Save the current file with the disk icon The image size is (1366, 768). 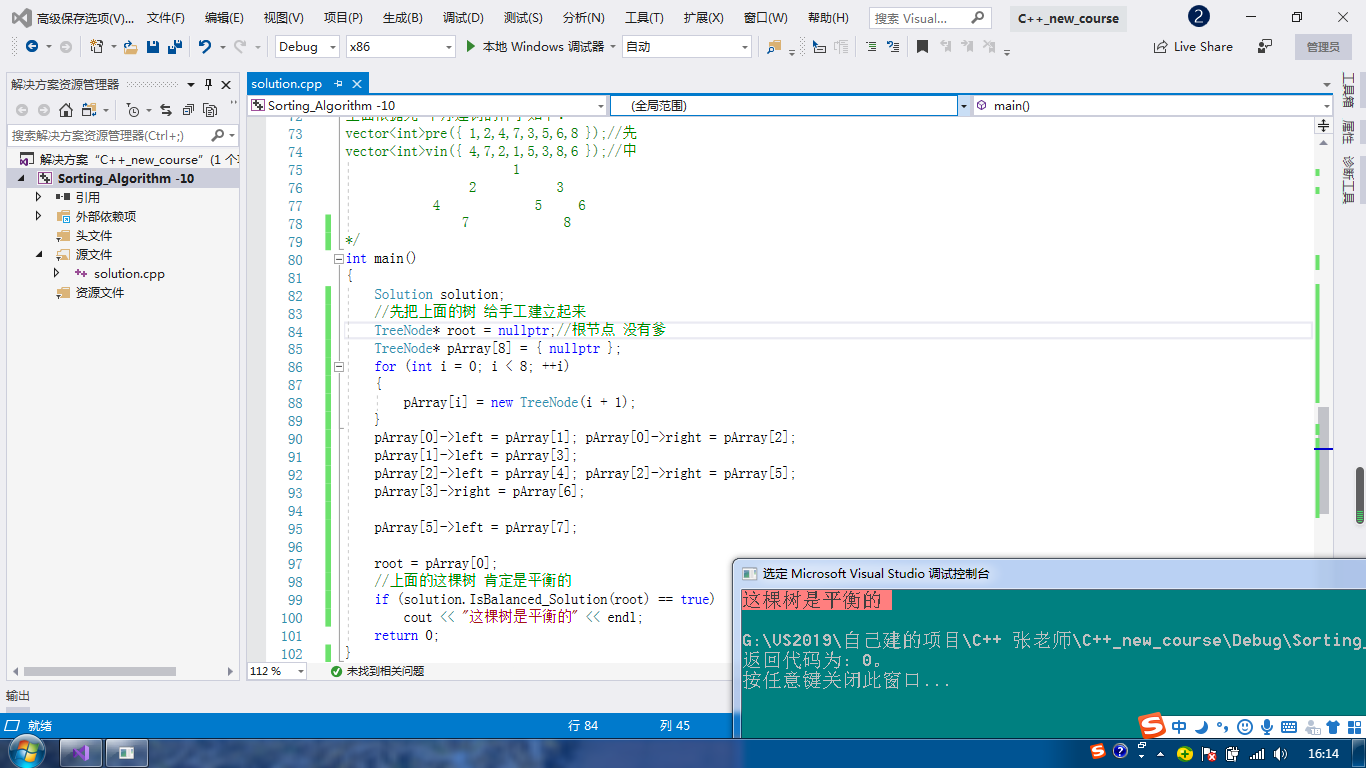tap(153, 46)
